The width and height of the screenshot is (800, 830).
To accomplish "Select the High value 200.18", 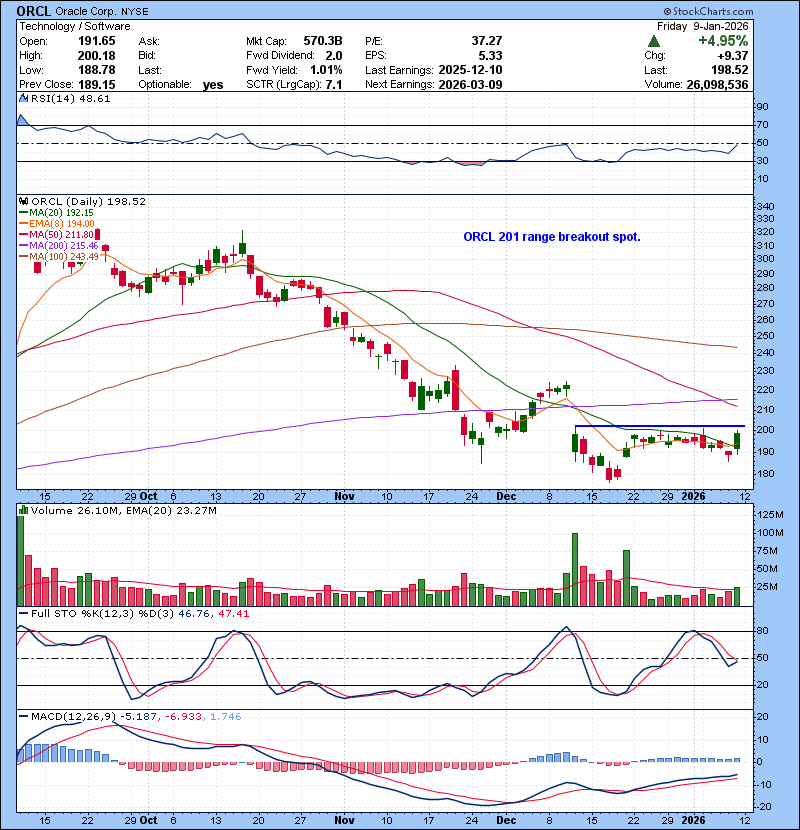I will click(97, 55).
